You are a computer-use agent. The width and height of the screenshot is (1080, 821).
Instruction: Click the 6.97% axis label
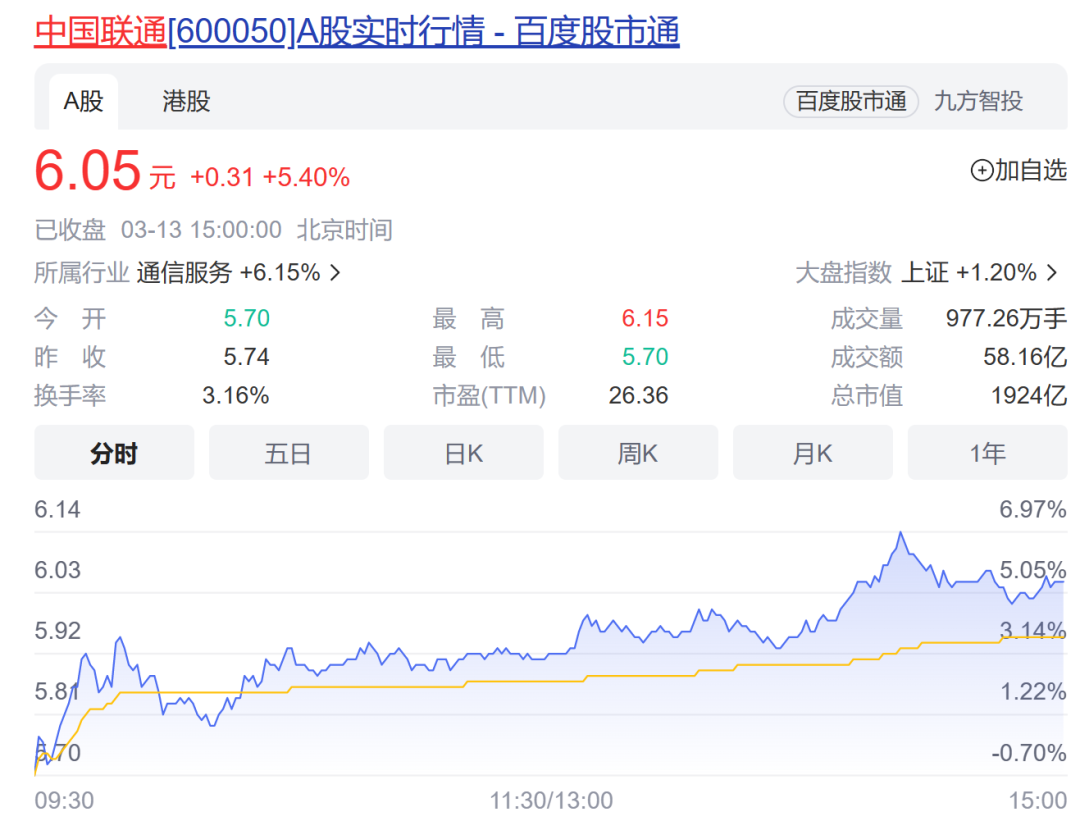pos(1033,510)
